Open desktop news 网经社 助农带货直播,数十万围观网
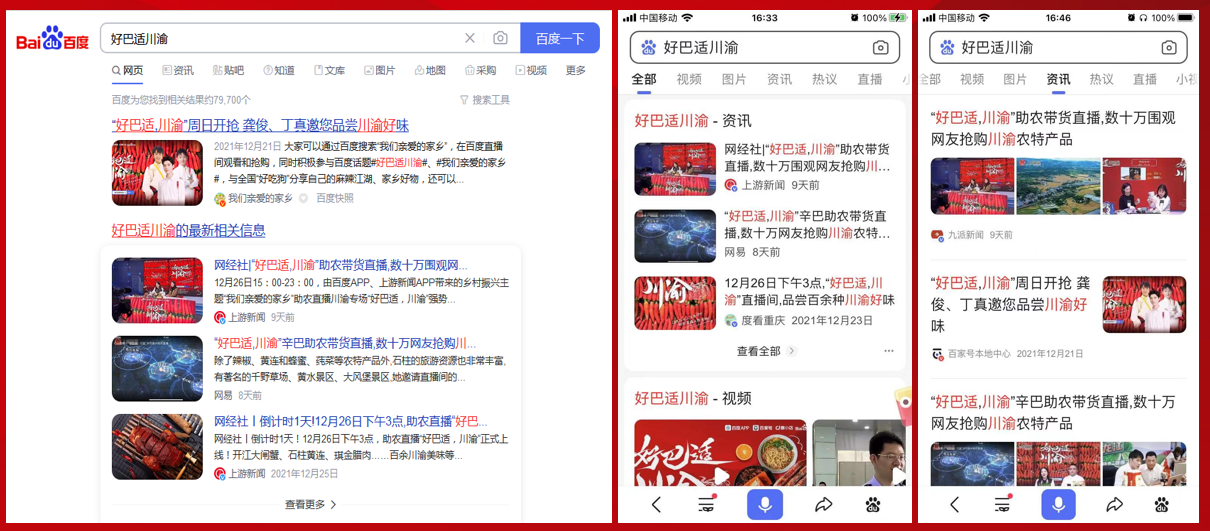Image resolution: width=1210 pixels, height=531 pixels. point(341,265)
